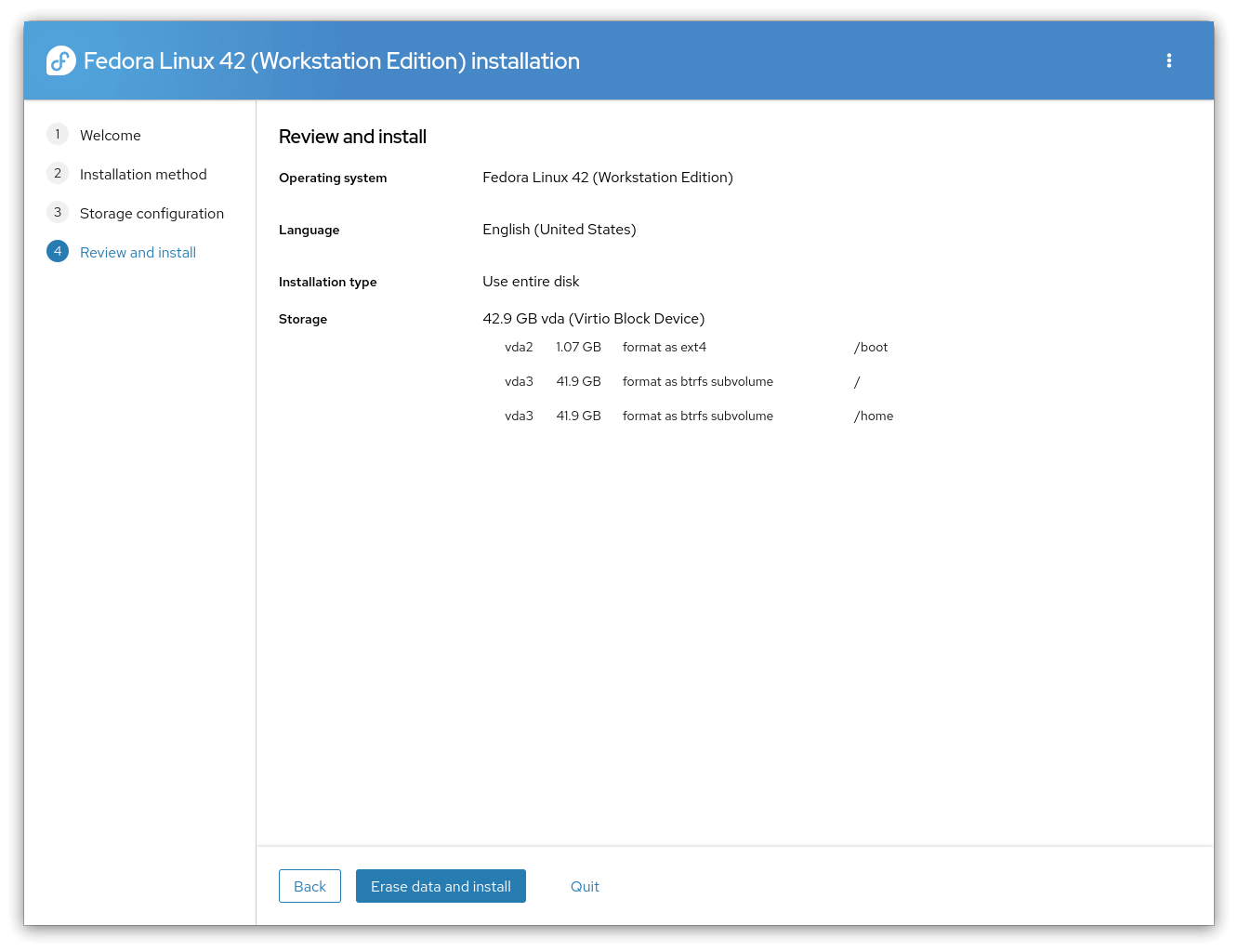Click 1.07 GB size value
This screenshot has width=1238, height=952.
[578, 347]
